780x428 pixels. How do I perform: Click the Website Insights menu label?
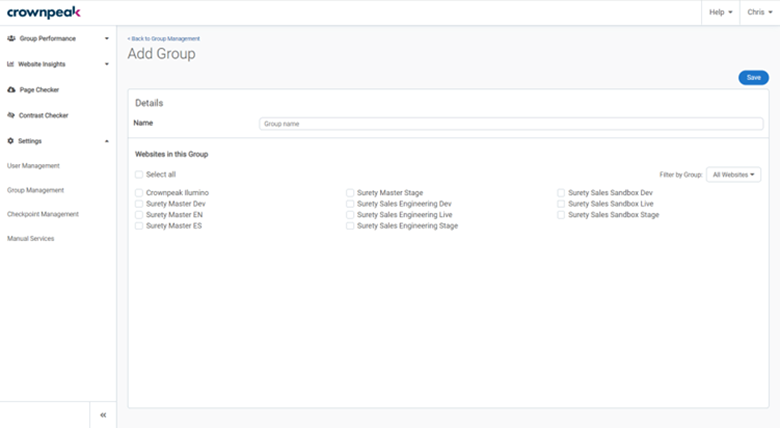coord(42,64)
